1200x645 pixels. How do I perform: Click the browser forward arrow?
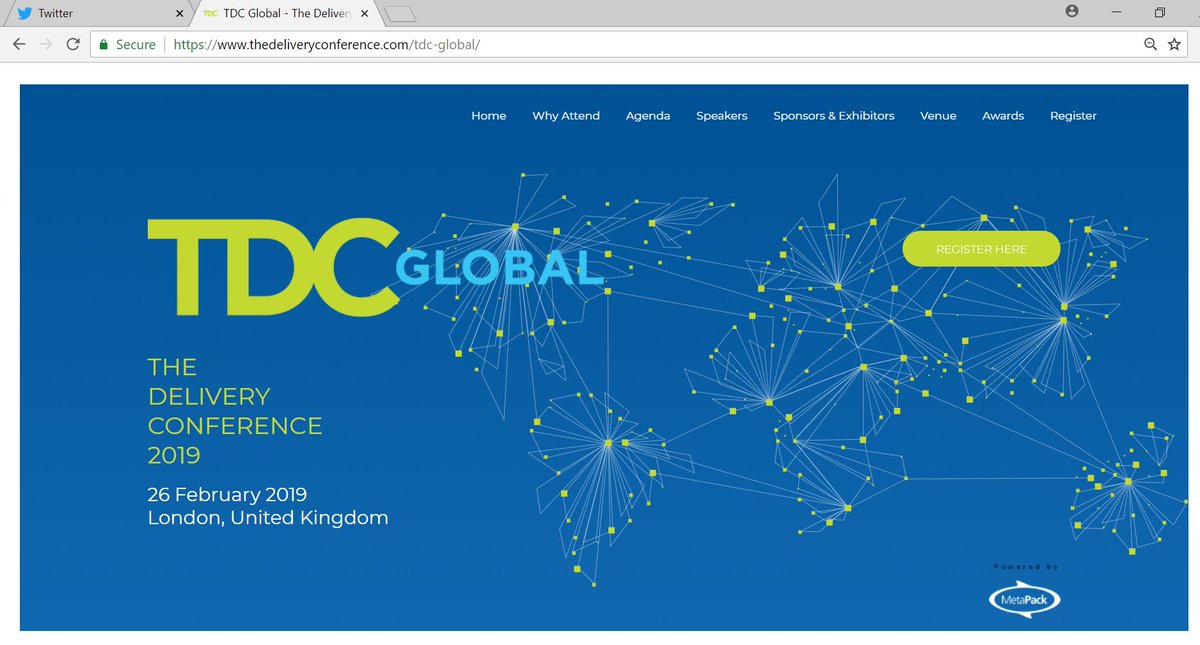coord(46,44)
